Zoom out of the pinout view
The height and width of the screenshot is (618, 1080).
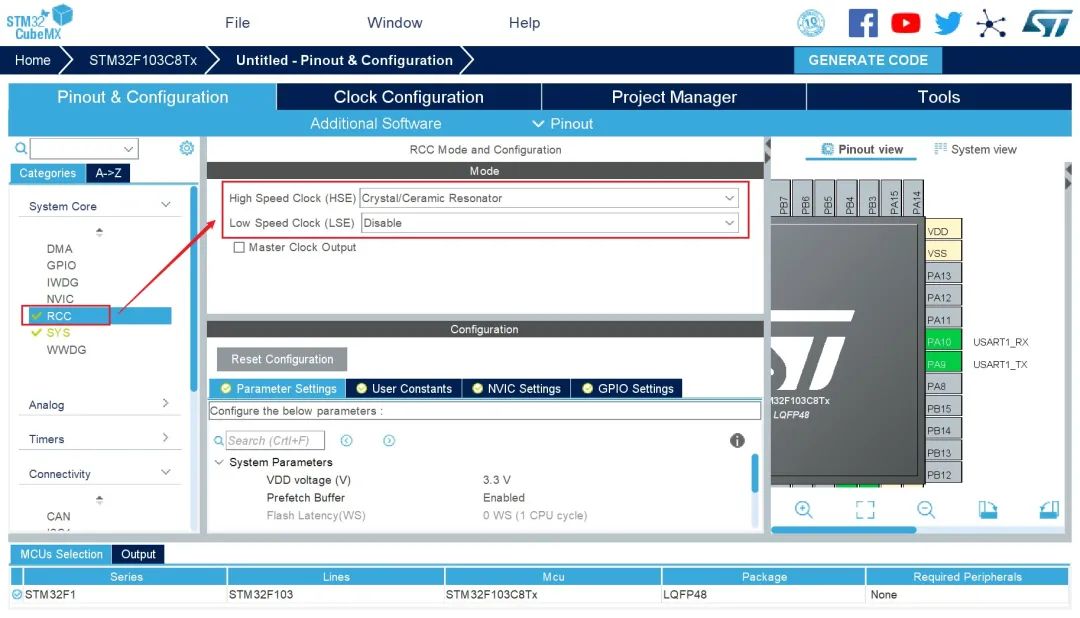926,509
